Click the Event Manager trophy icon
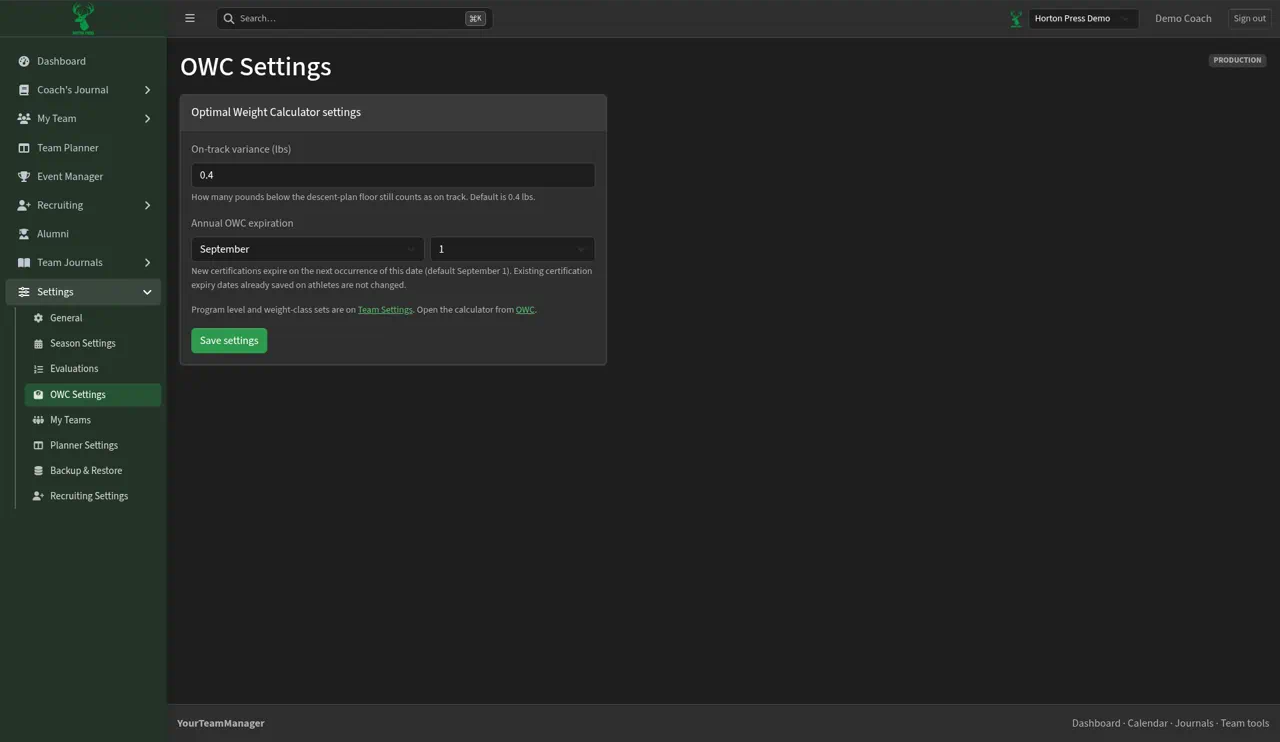The height and width of the screenshot is (742, 1280). pyautogui.click(x=24, y=176)
